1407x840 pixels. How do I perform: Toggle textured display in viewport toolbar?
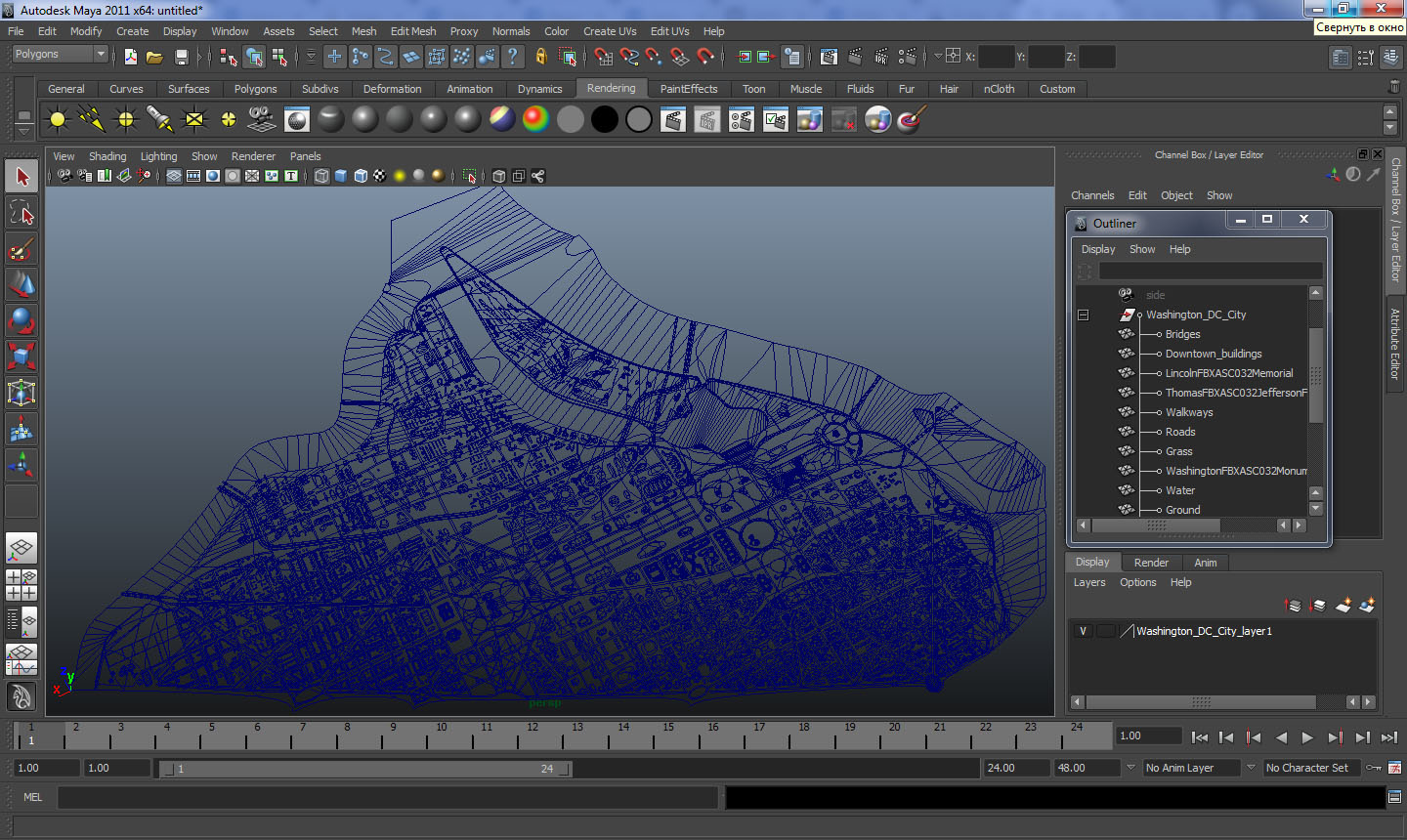pyautogui.click(x=380, y=176)
